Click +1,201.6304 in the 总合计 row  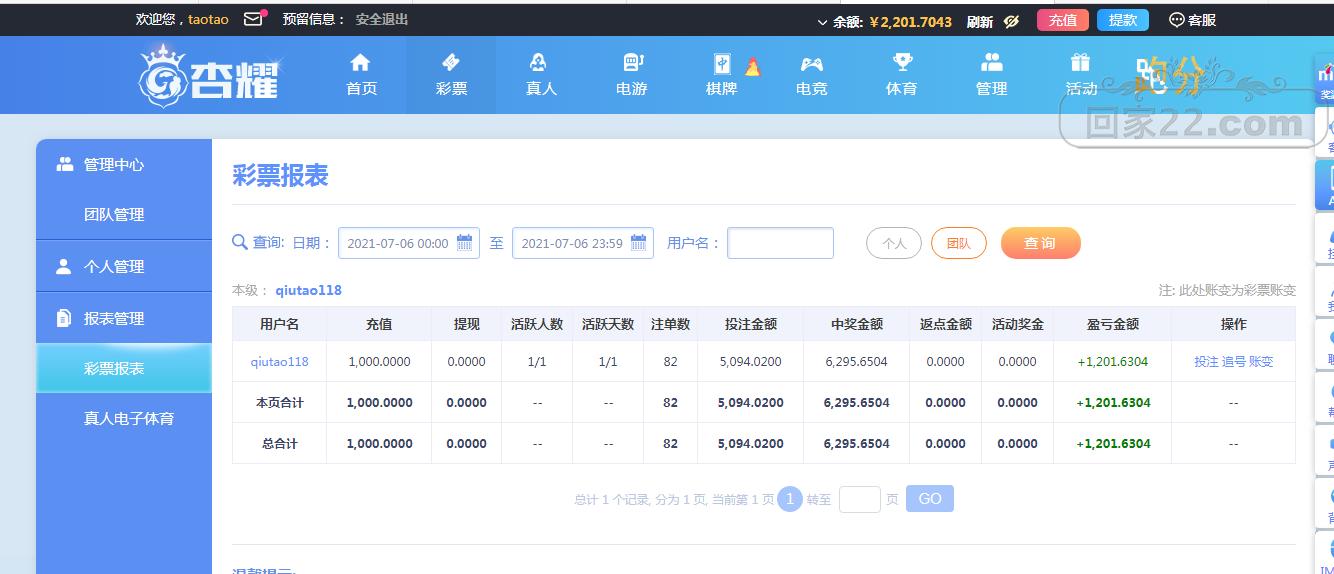pos(1113,444)
